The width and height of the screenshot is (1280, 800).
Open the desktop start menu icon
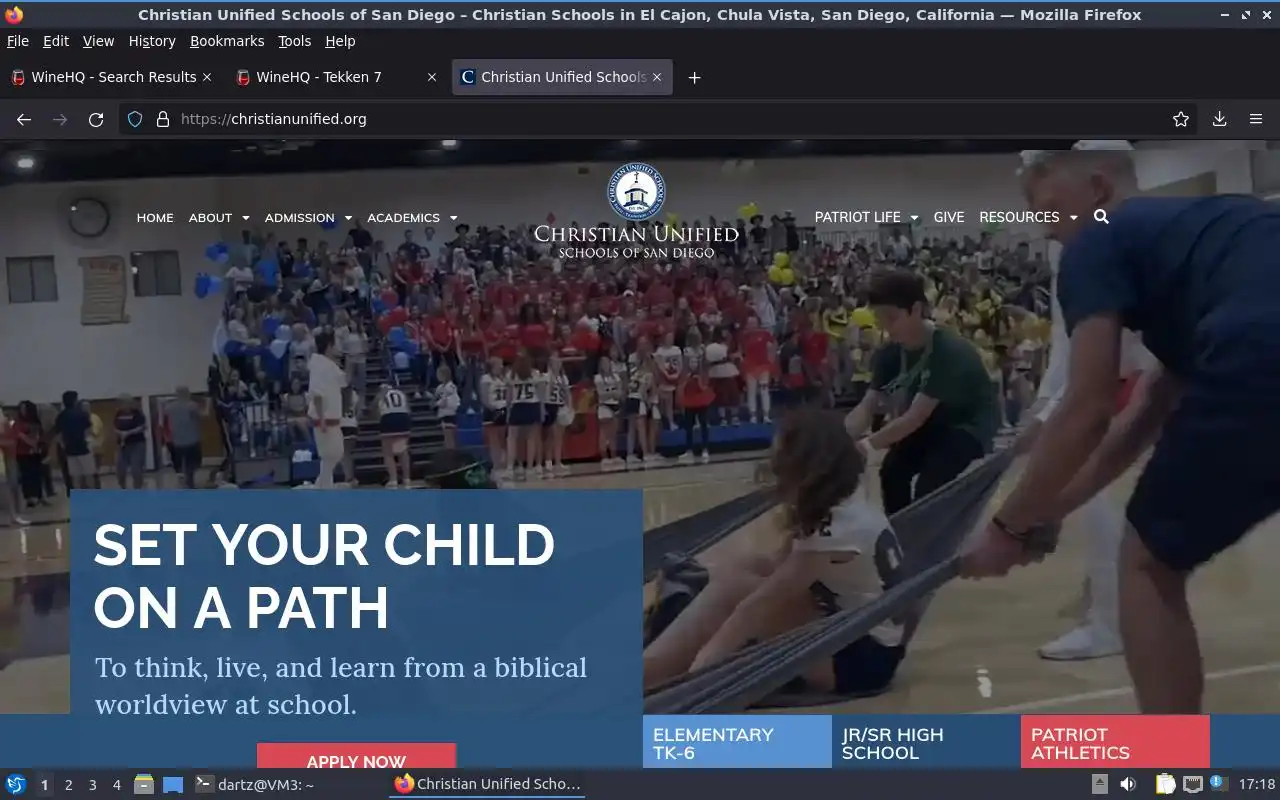point(16,785)
